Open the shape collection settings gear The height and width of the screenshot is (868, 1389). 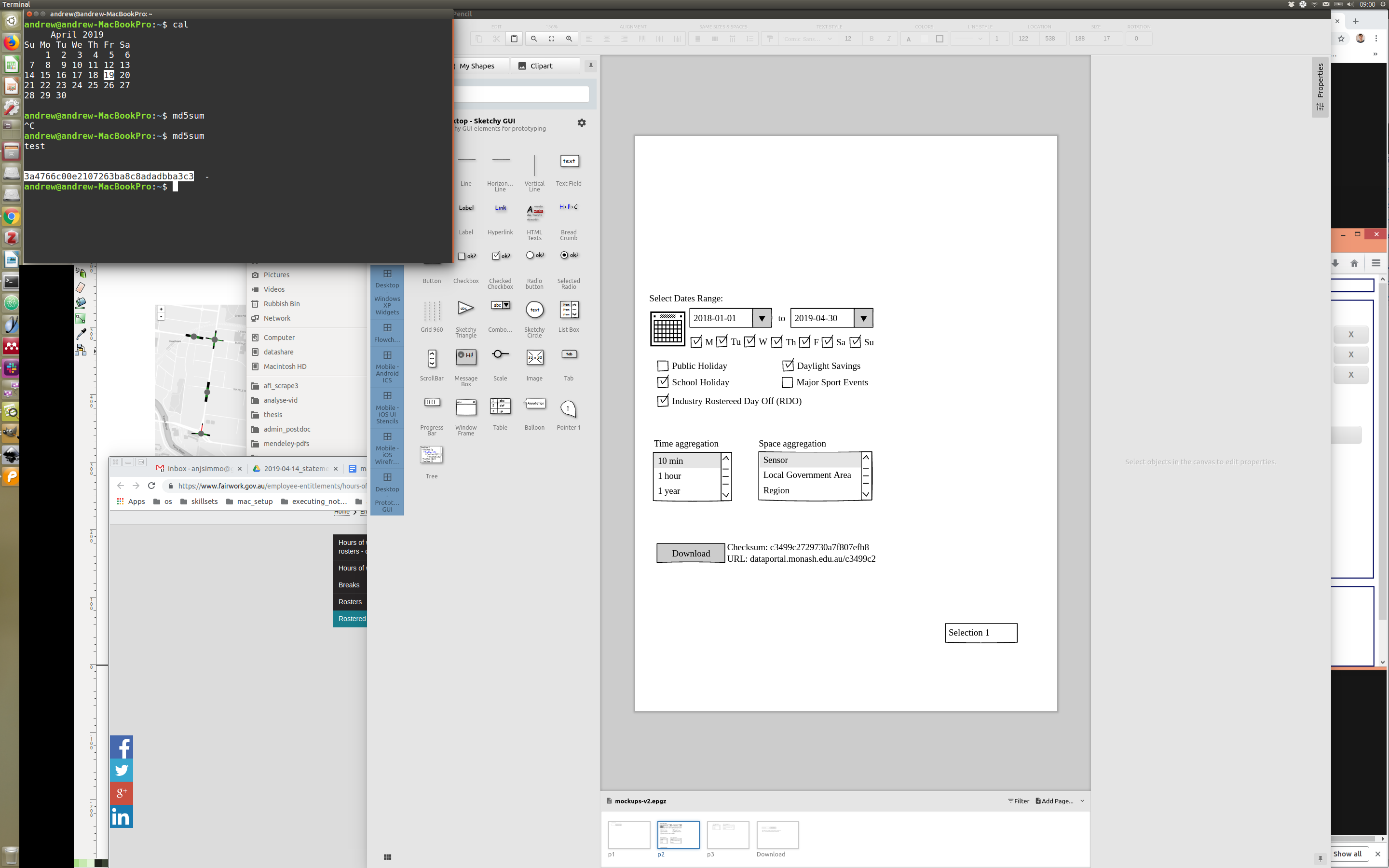click(x=582, y=123)
